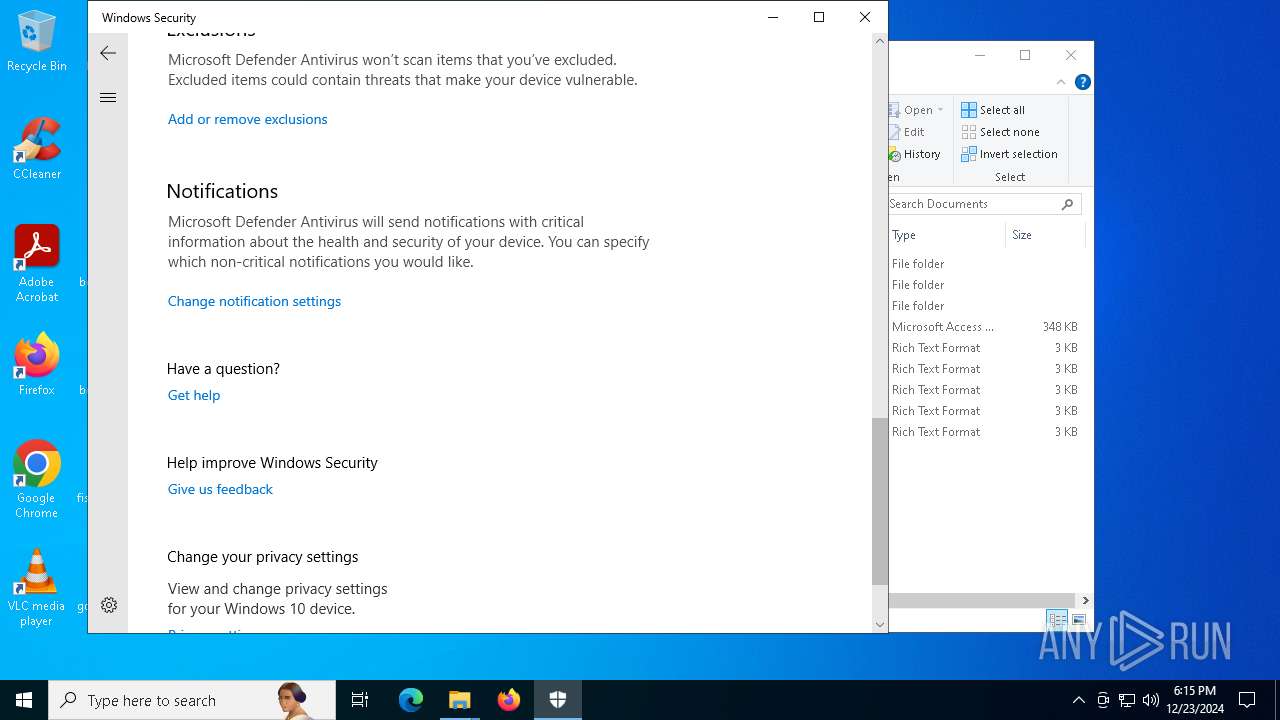Image resolution: width=1280 pixels, height=720 pixels.
Task: Select Windows Security taskbar button
Action: pos(558,700)
